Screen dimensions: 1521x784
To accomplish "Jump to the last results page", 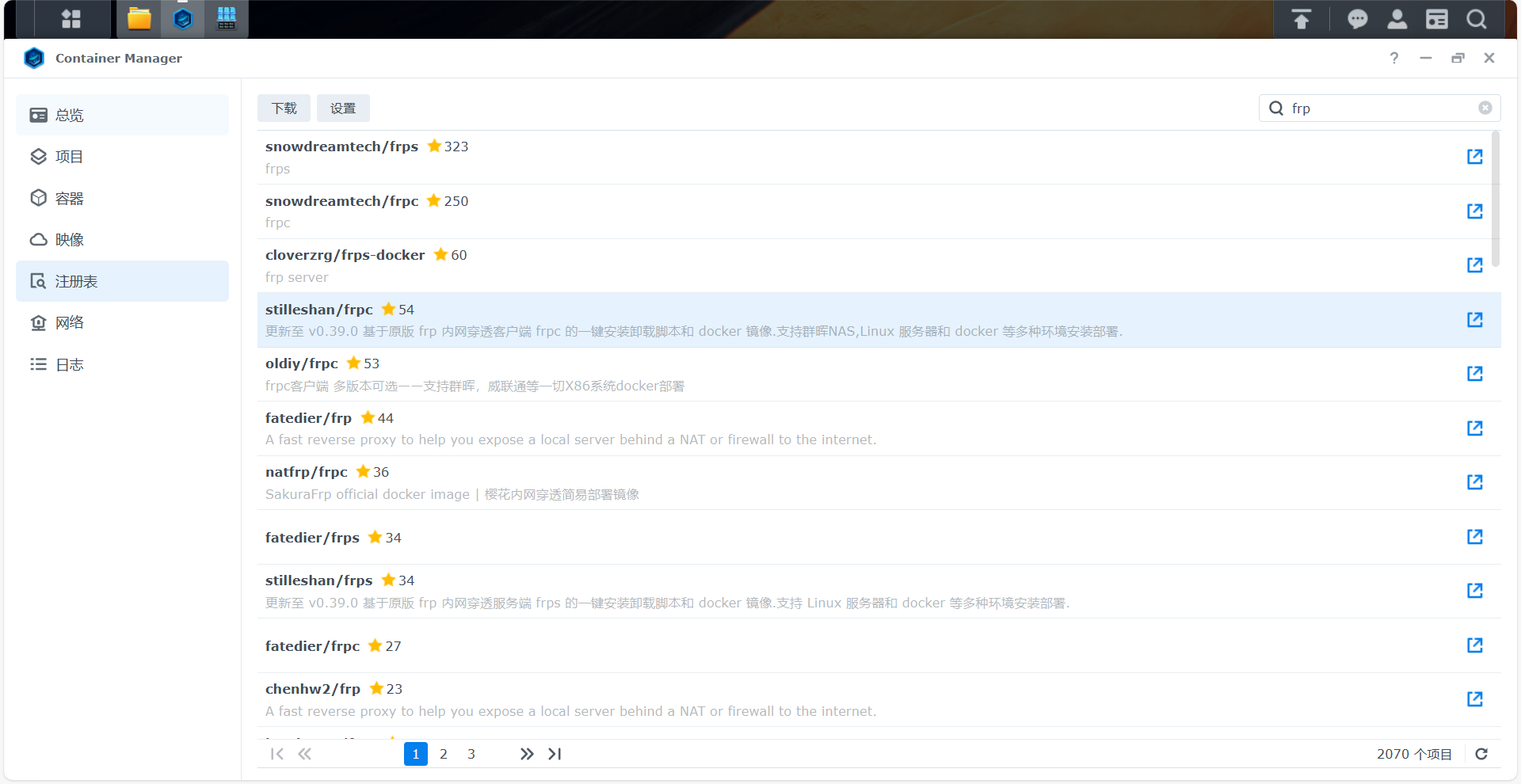I will 555,754.
